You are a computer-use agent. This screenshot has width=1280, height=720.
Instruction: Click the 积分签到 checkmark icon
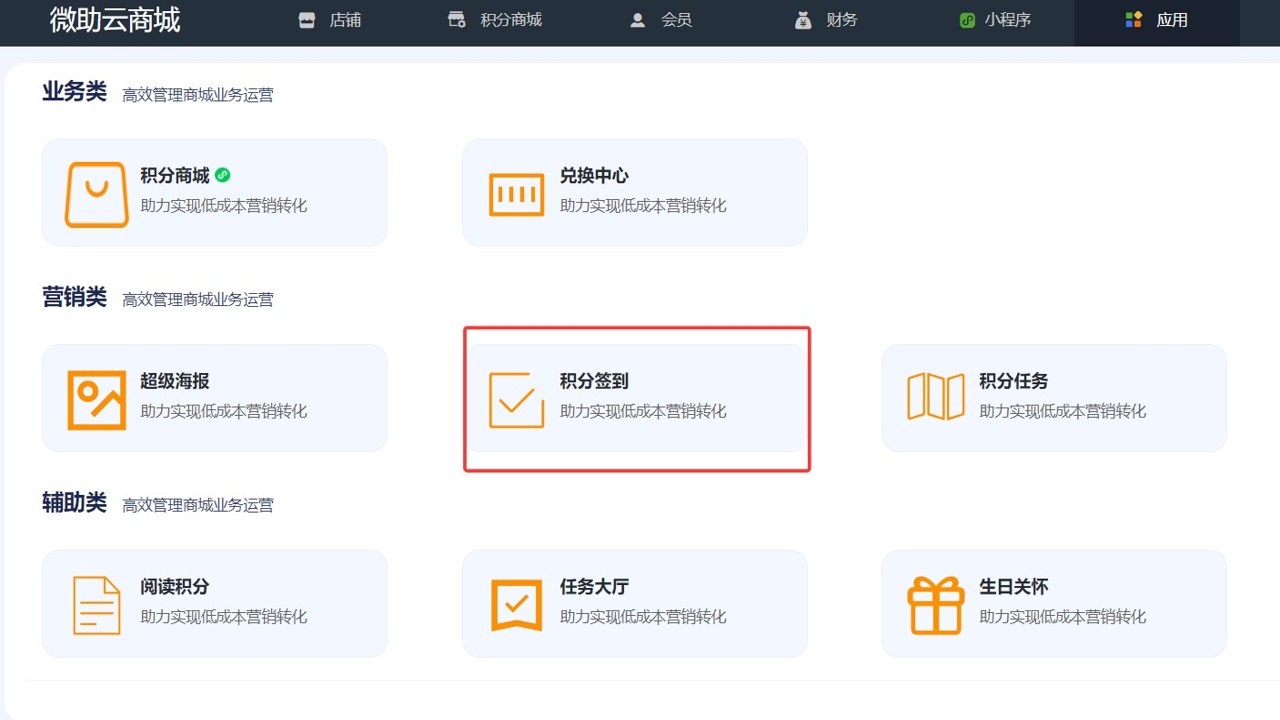516,400
